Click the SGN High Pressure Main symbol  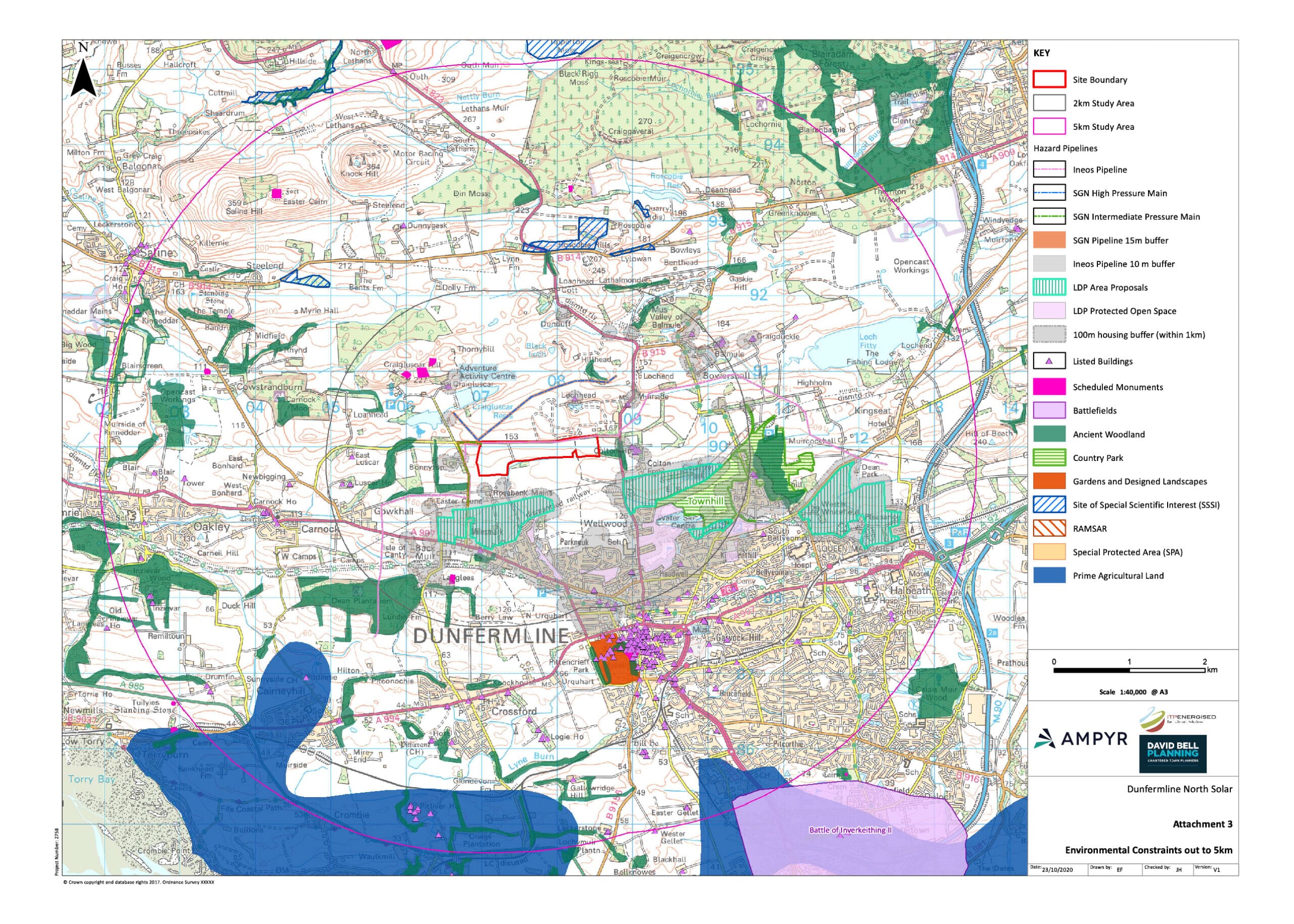click(1048, 194)
